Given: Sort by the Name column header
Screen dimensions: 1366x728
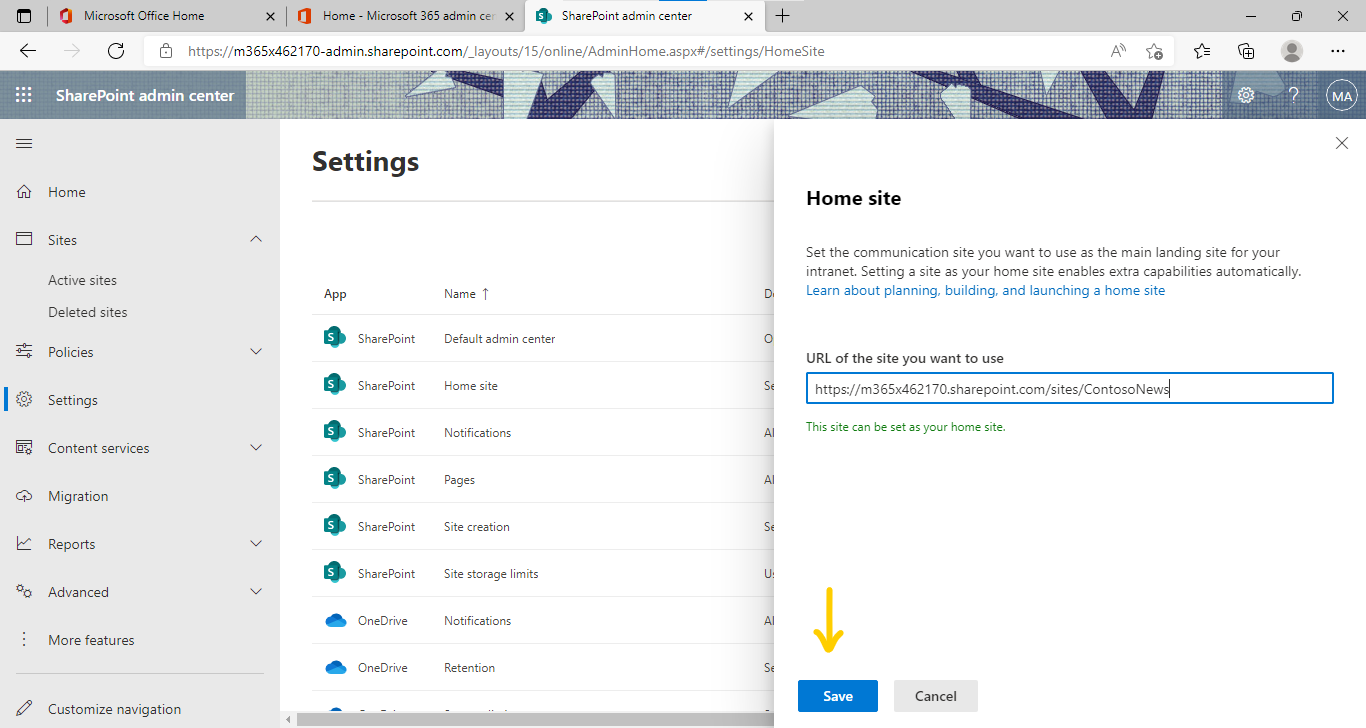Looking at the screenshot, I should point(467,294).
